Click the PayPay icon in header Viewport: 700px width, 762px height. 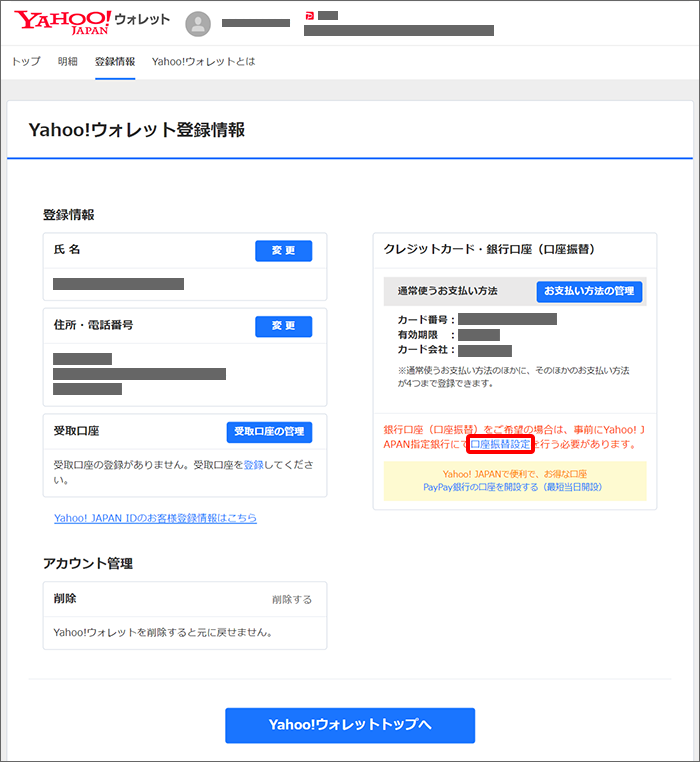(x=310, y=16)
